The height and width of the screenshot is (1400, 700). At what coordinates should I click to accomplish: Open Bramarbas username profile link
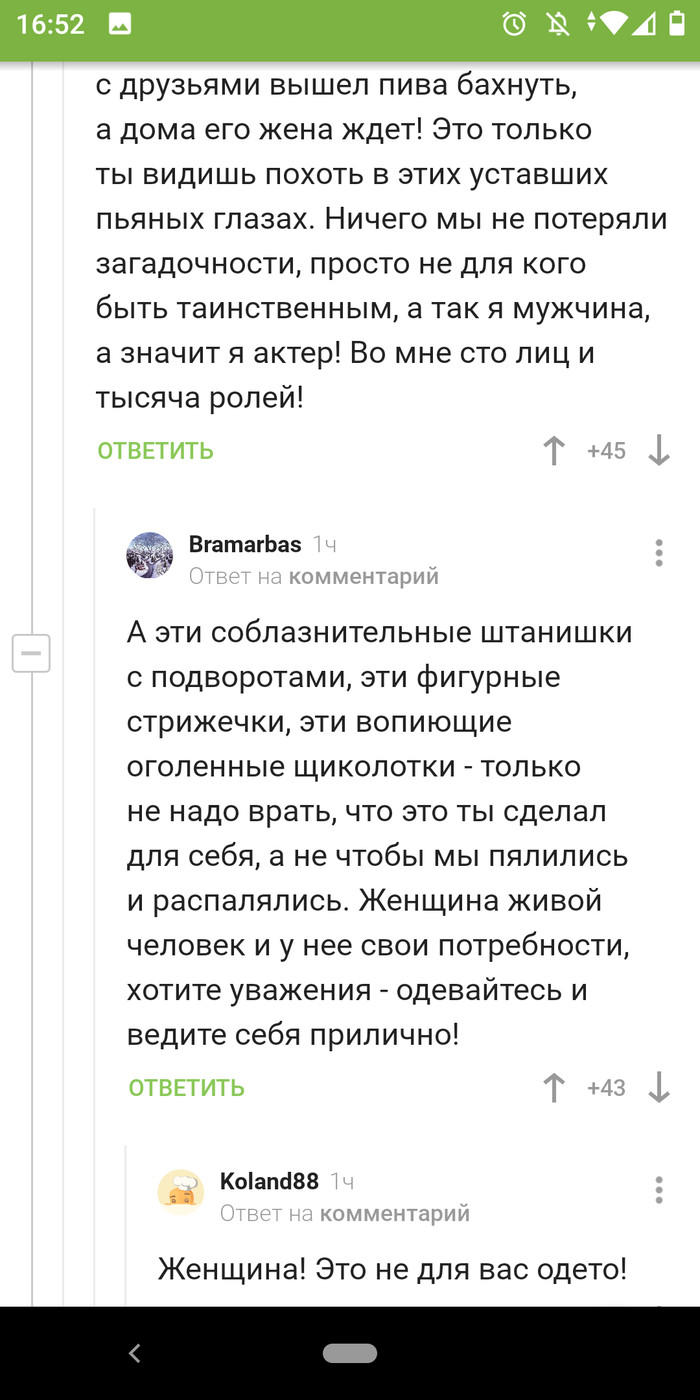tap(245, 544)
